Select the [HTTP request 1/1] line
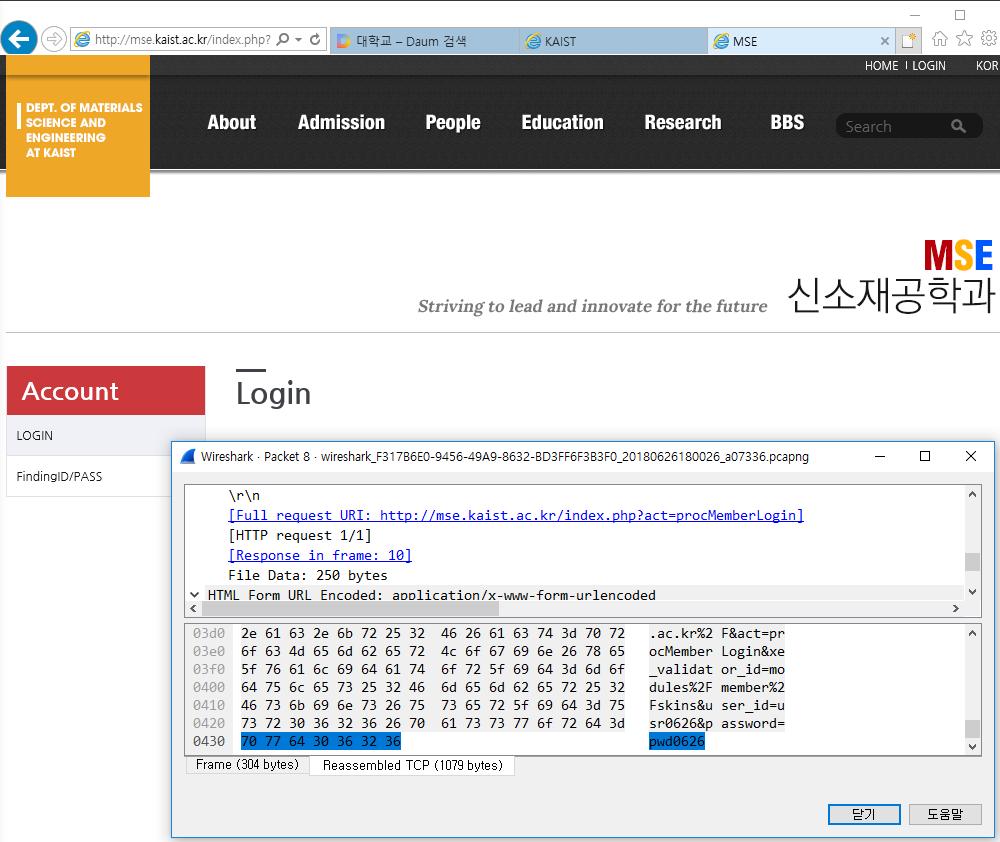 point(300,536)
